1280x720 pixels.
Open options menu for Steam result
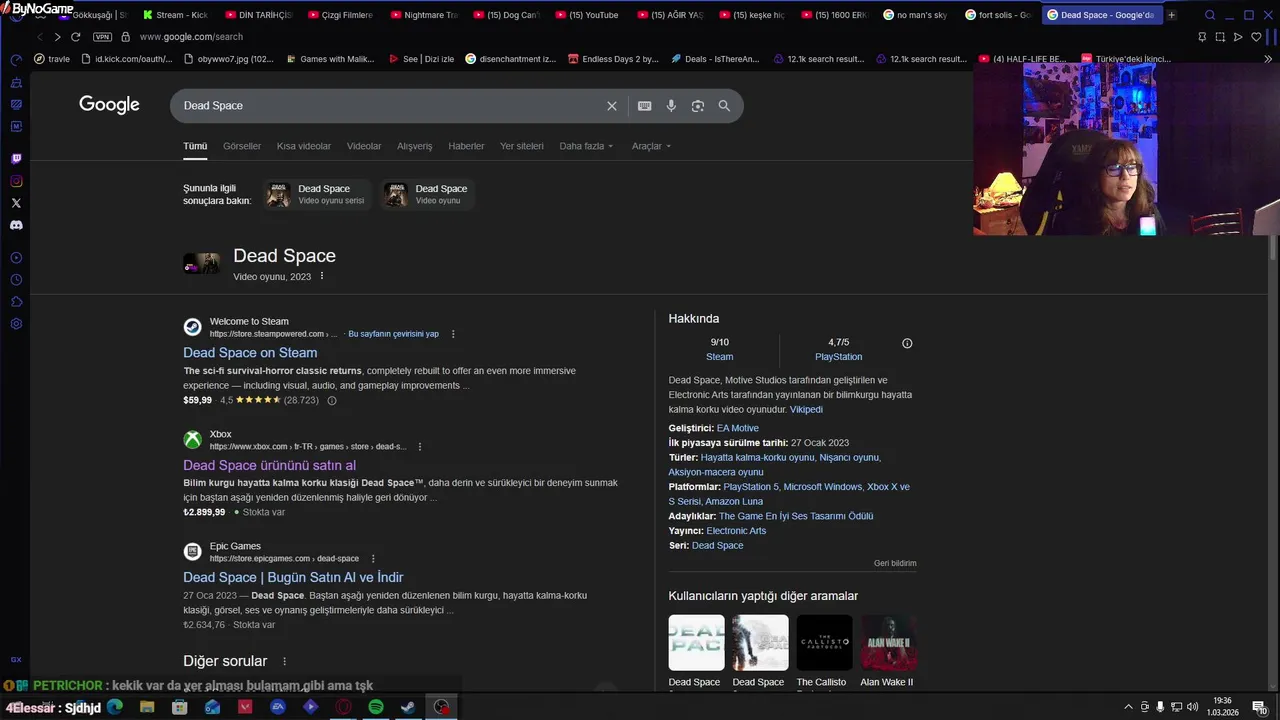tap(453, 334)
